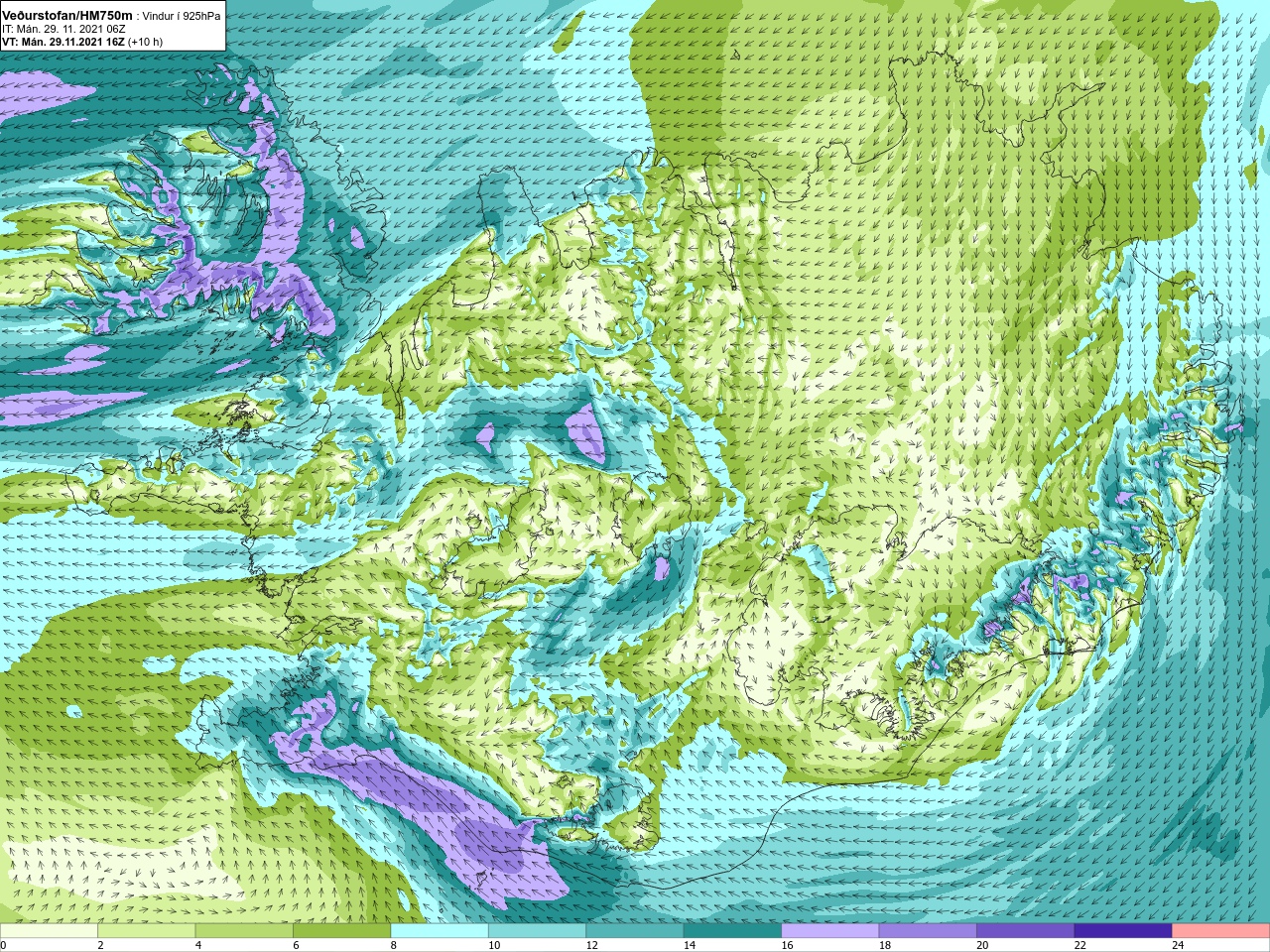Click the legend scale label "20"

tap(983, 946)
